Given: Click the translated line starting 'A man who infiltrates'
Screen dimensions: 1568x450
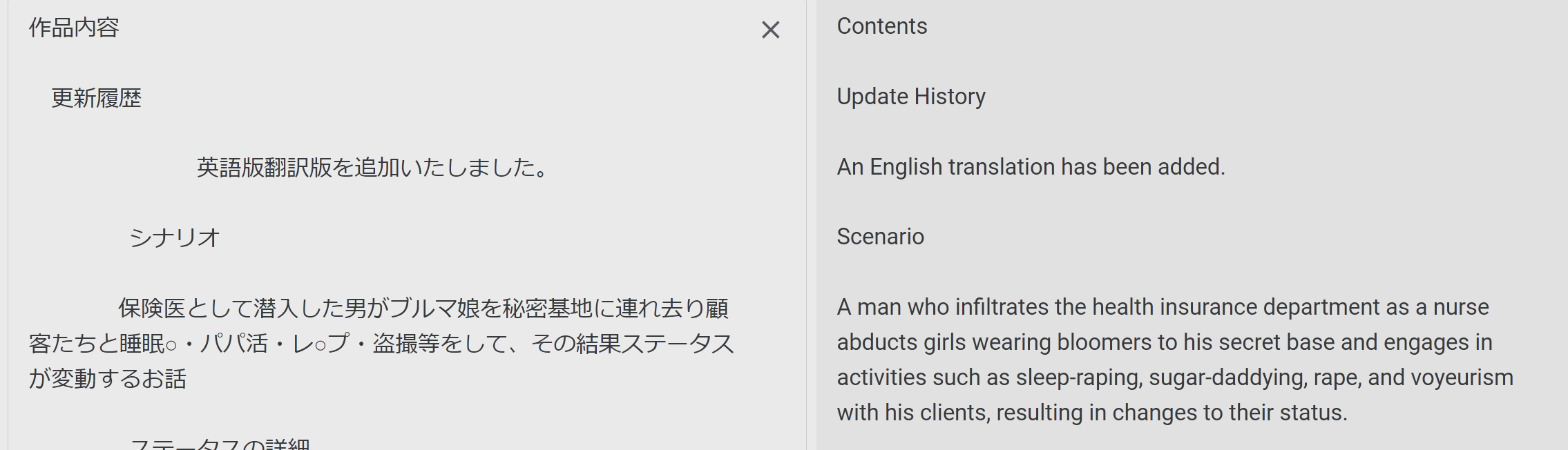Looking at the screenshot, I should coord(1163,307).
